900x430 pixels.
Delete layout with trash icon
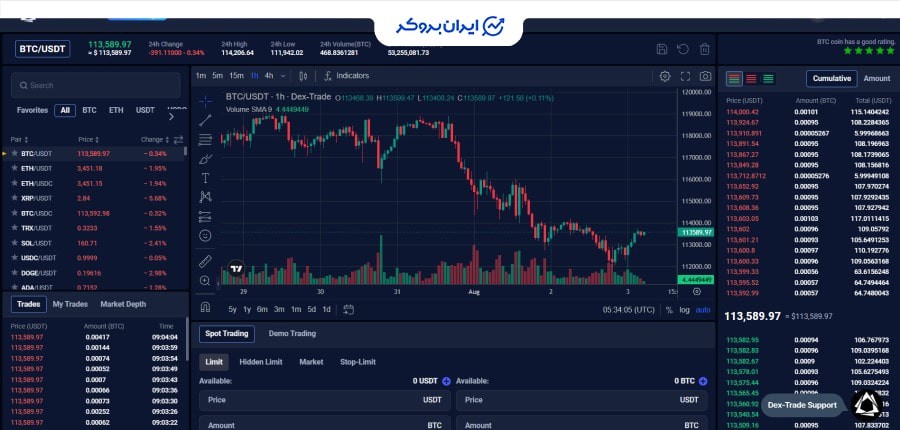pyautogui.click(x=704, y=48)
